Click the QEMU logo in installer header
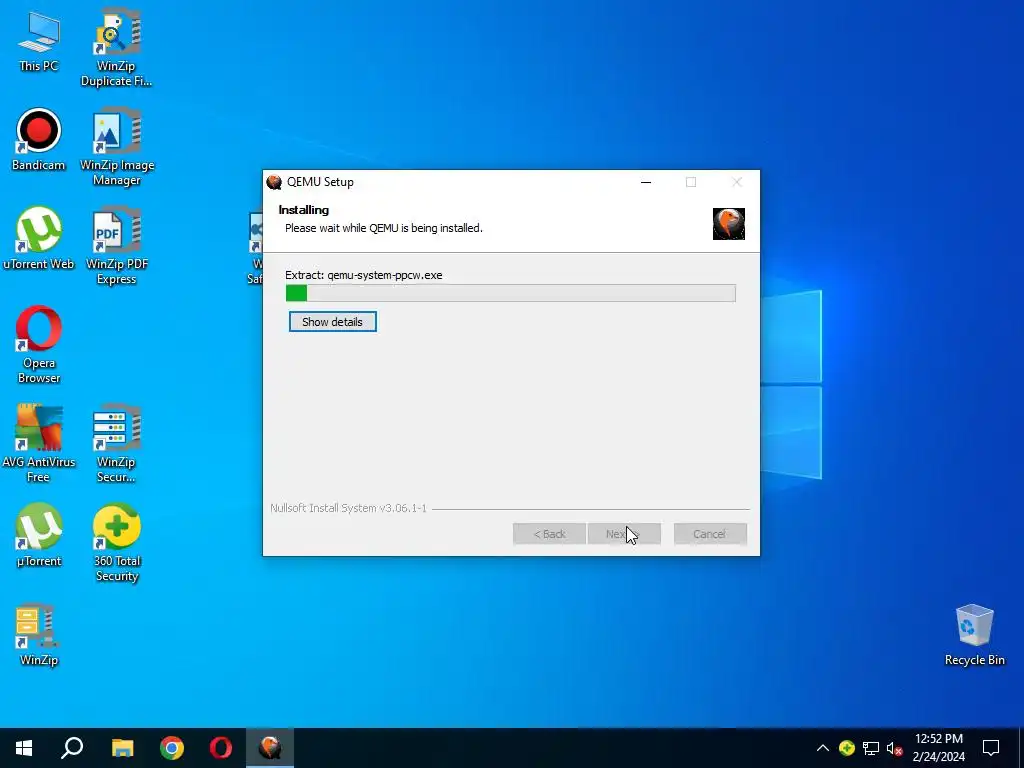Image resolution: width=1024 pixels, height=768 pixels. coord(729,224)
